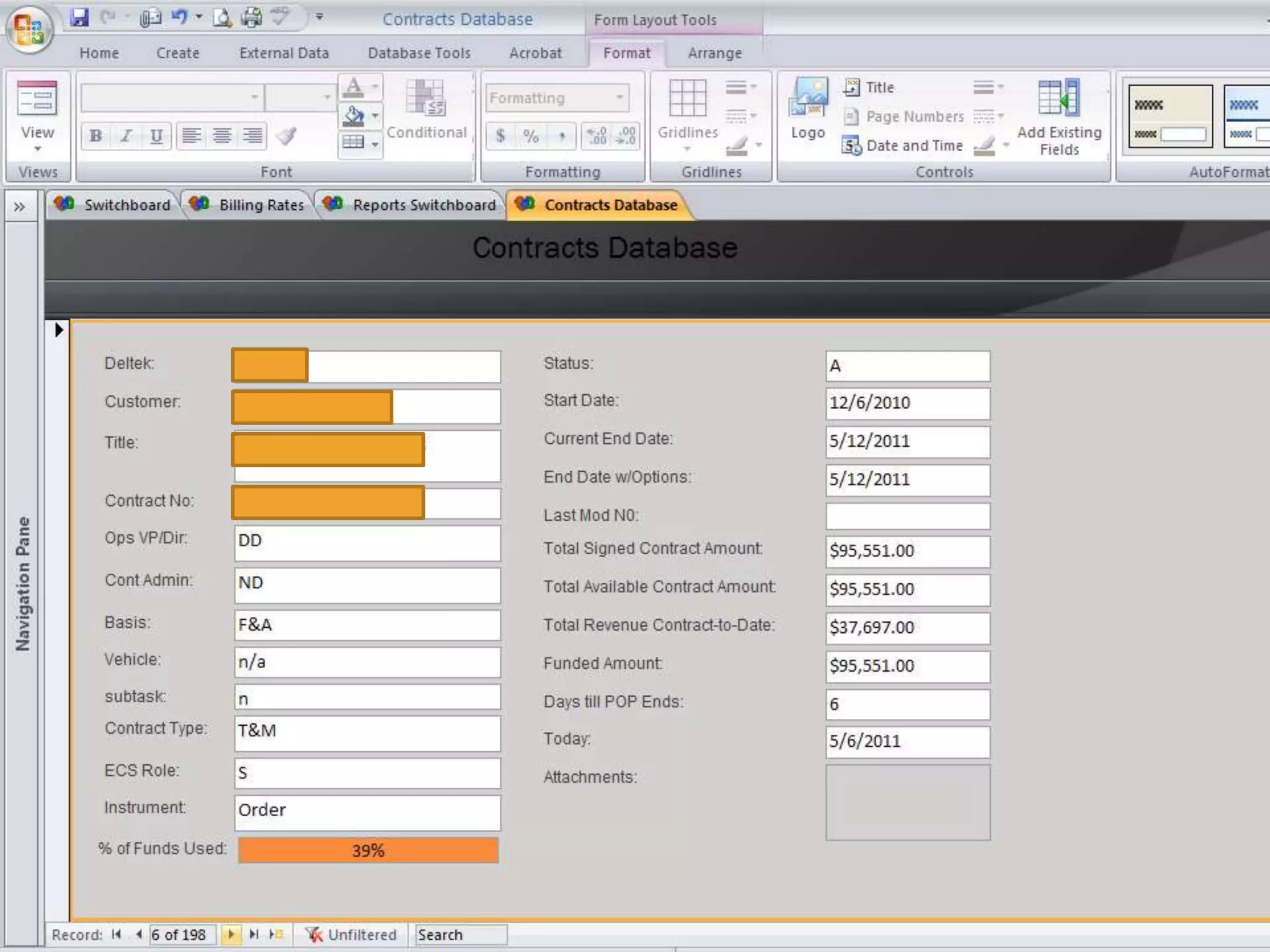
Task: Go to first record
Action: tap(116, 934)
